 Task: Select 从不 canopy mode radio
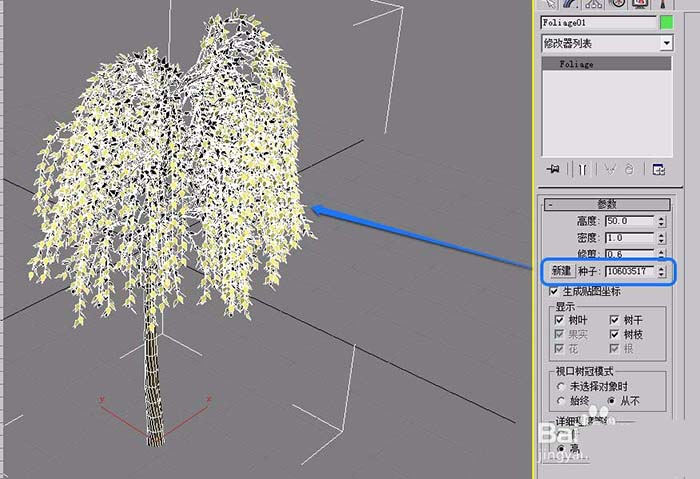tap(612, 401)
